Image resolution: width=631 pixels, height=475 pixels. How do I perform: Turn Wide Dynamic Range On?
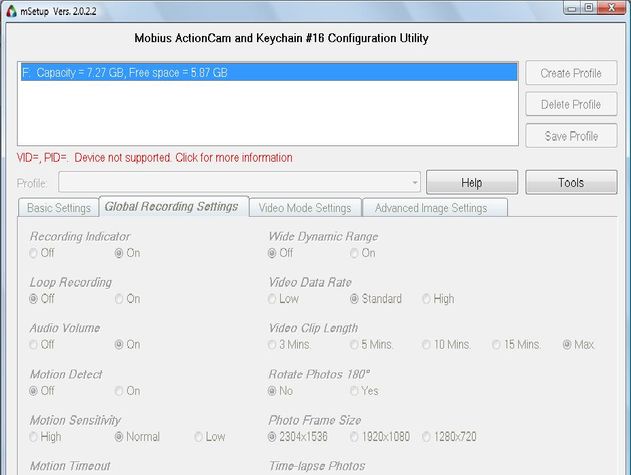pos(363,253)
